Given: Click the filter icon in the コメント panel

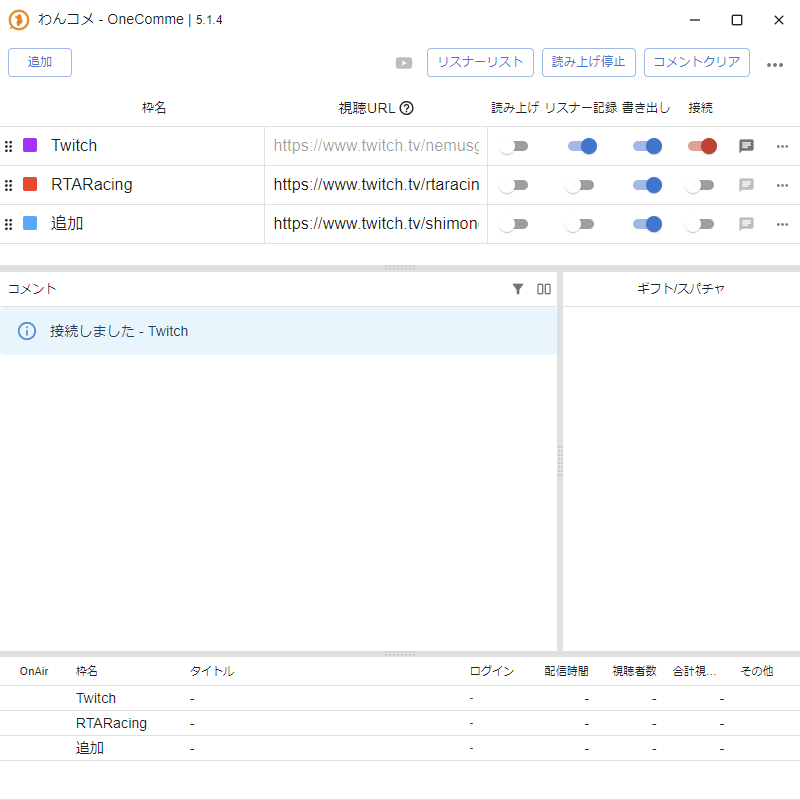Looking at the screenshot, I should 518,289.
